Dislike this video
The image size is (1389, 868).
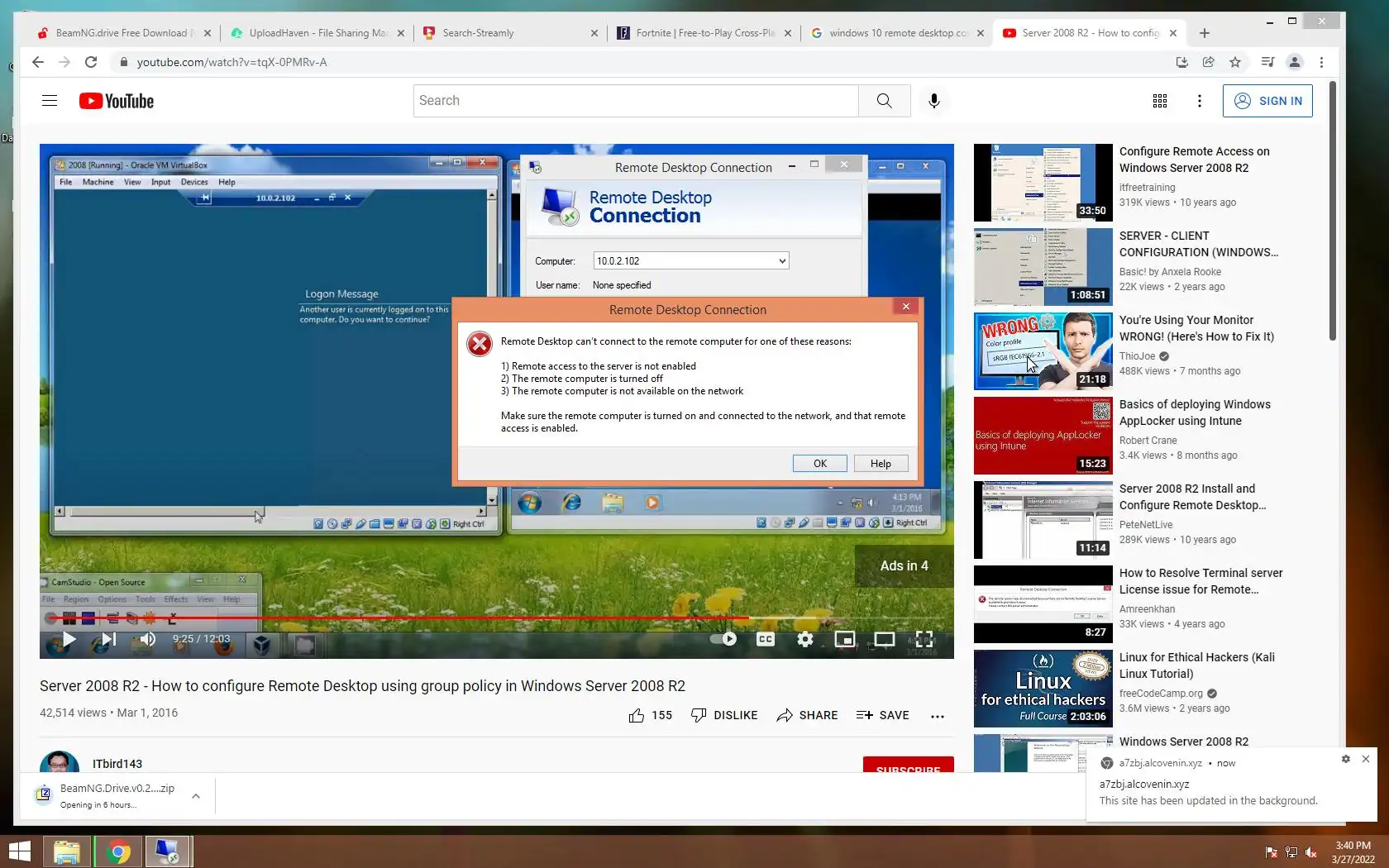point(724,715)
